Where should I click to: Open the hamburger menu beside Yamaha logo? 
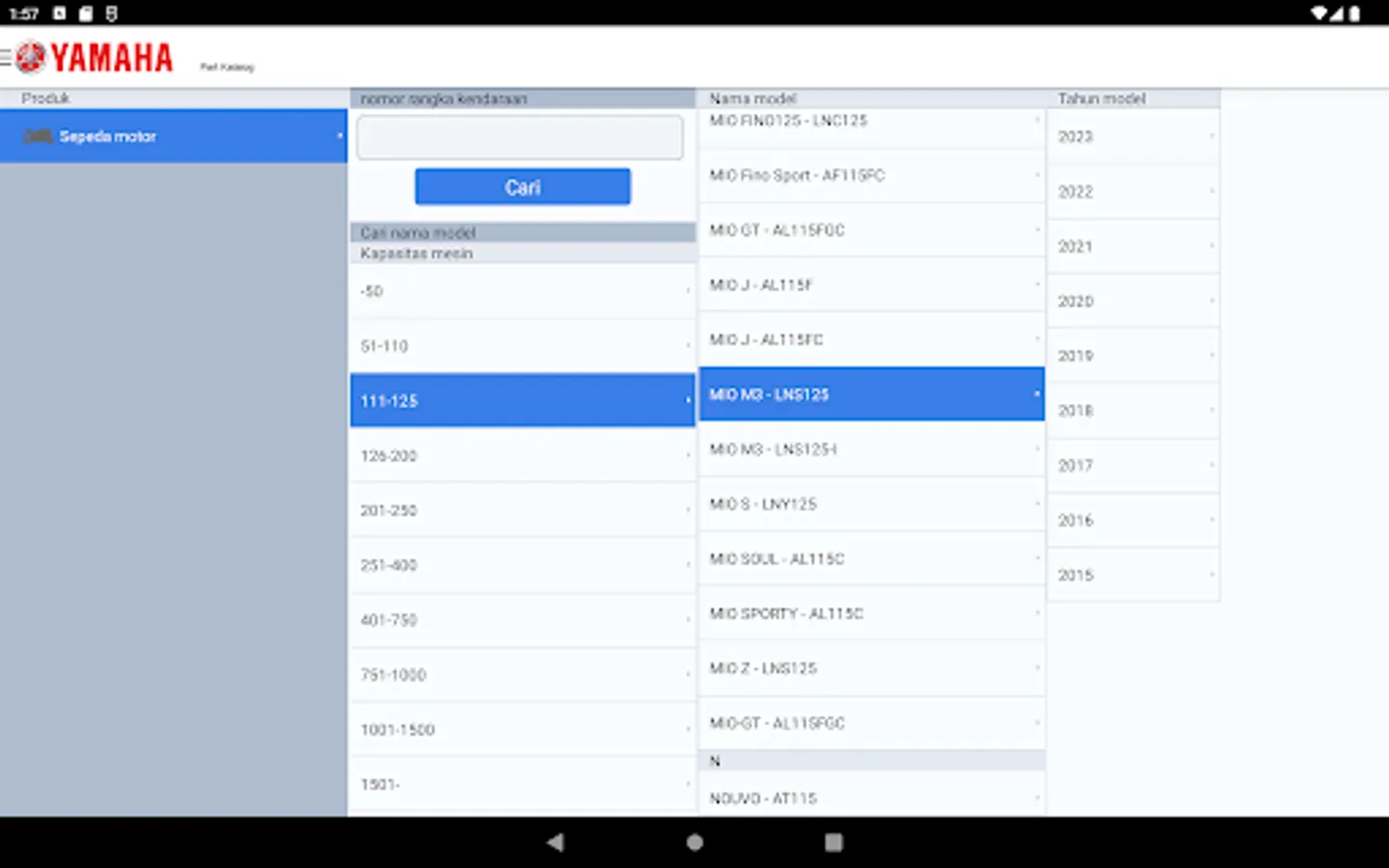coord(6,58)
